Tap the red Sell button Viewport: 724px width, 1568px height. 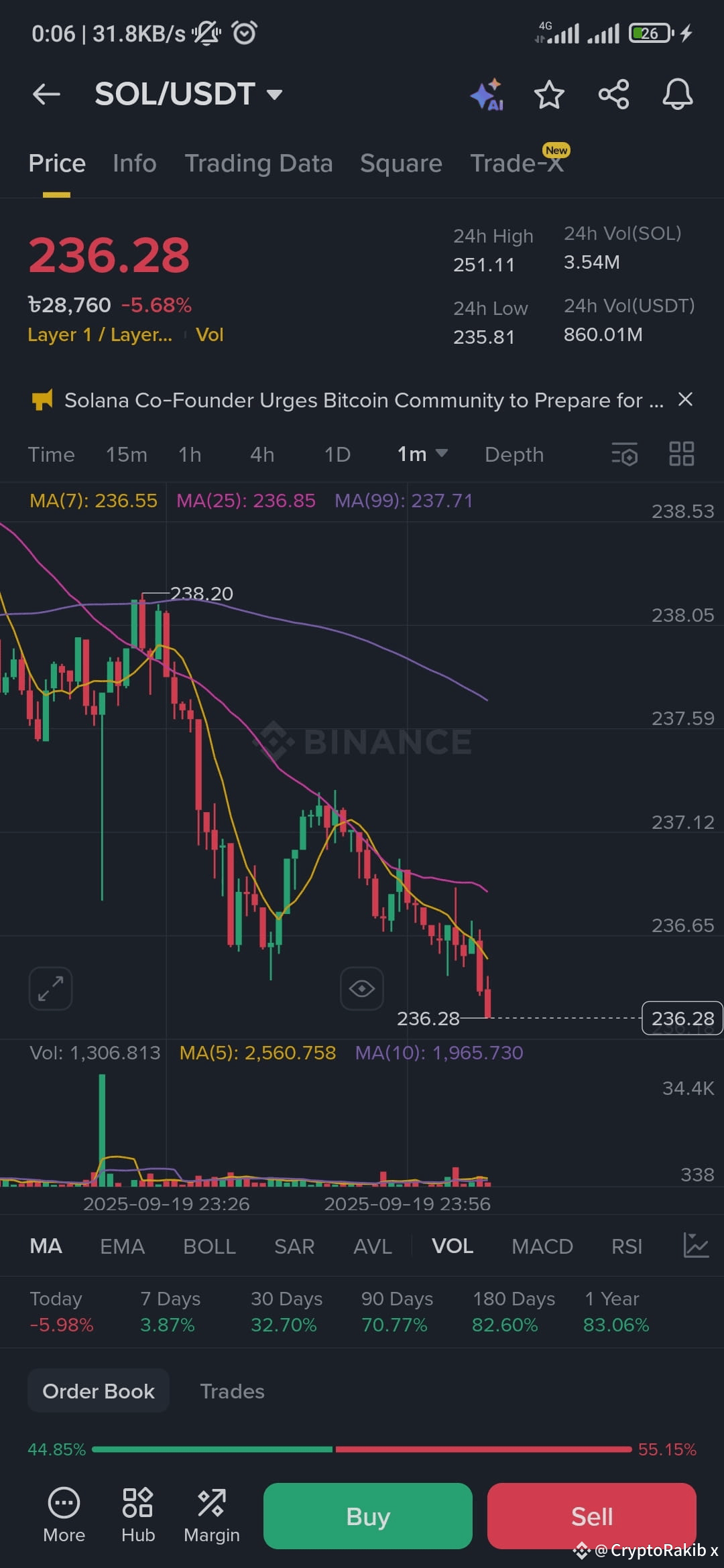591,1516
